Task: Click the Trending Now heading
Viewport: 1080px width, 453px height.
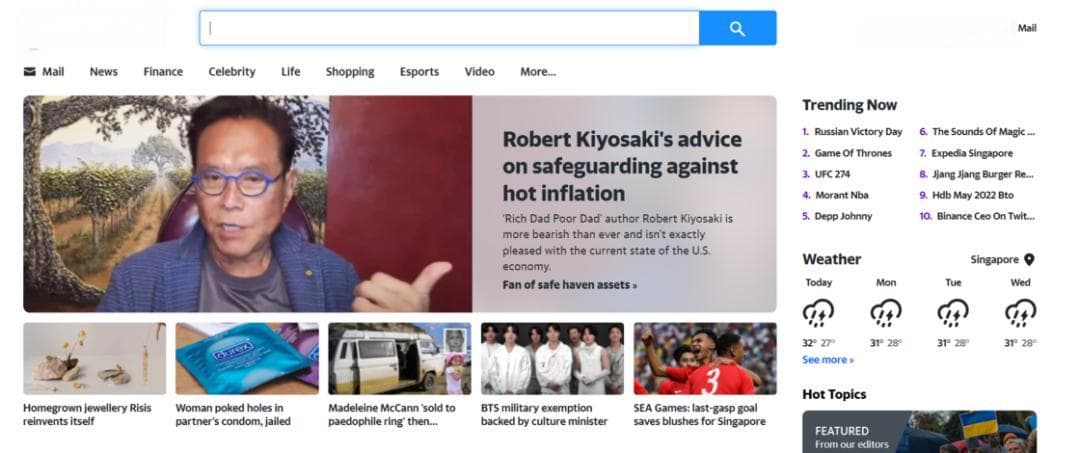Action: click(849, 105)
